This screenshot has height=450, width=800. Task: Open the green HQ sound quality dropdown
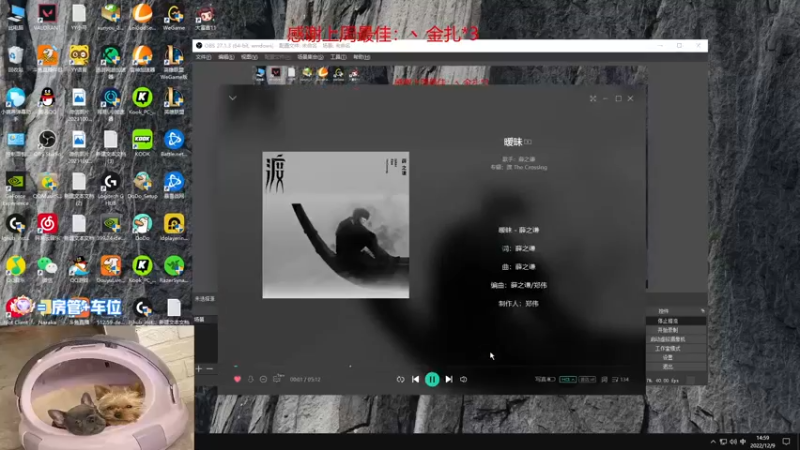click(568, 379)
